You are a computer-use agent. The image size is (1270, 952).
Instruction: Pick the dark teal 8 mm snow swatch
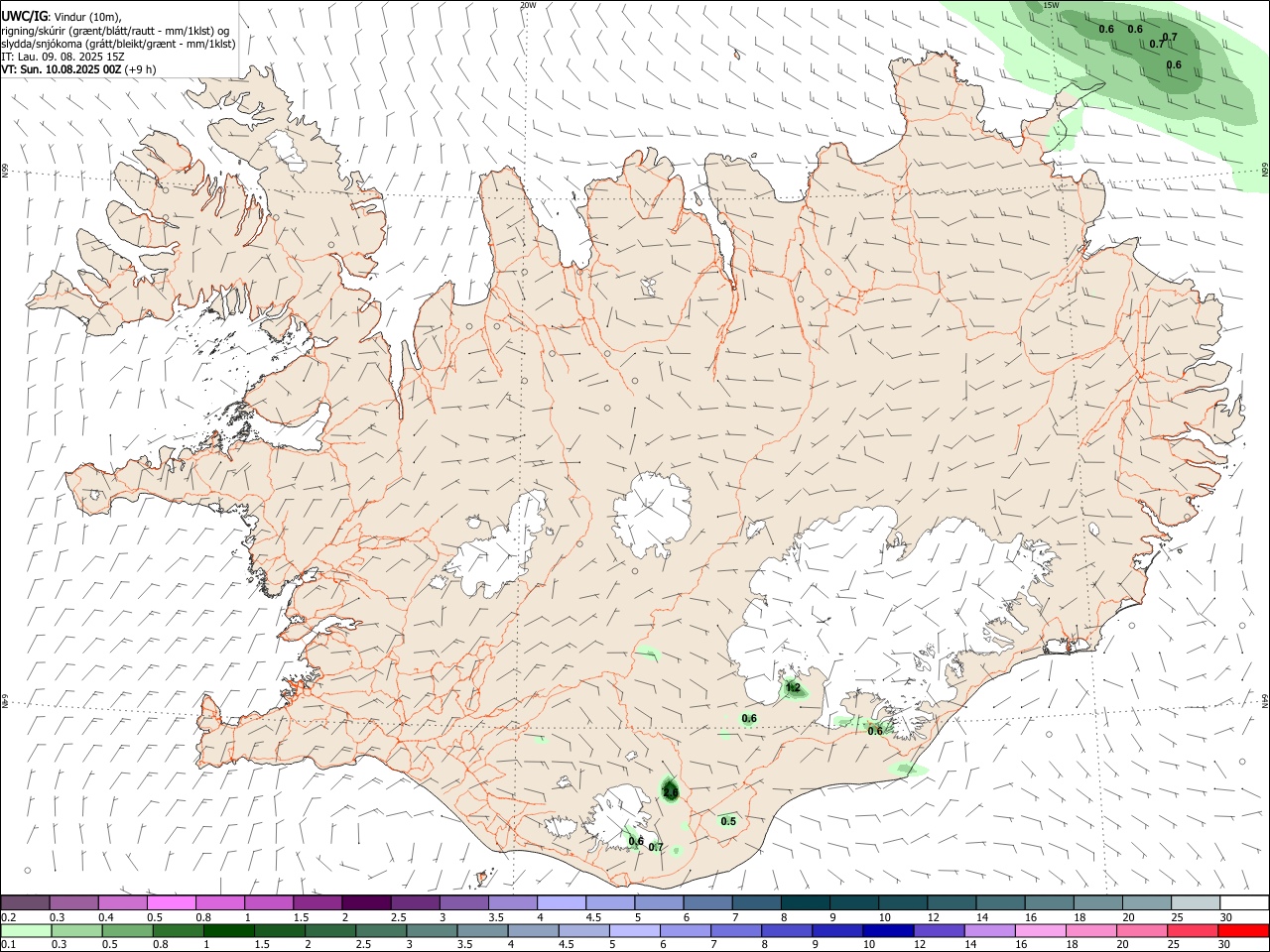pyautogui.click(x=805, y=902)
